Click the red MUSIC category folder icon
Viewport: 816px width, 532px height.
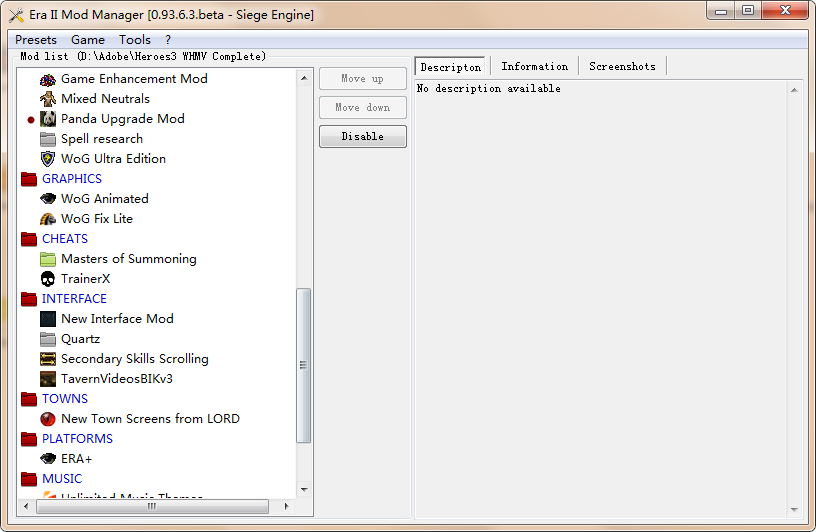29,479
